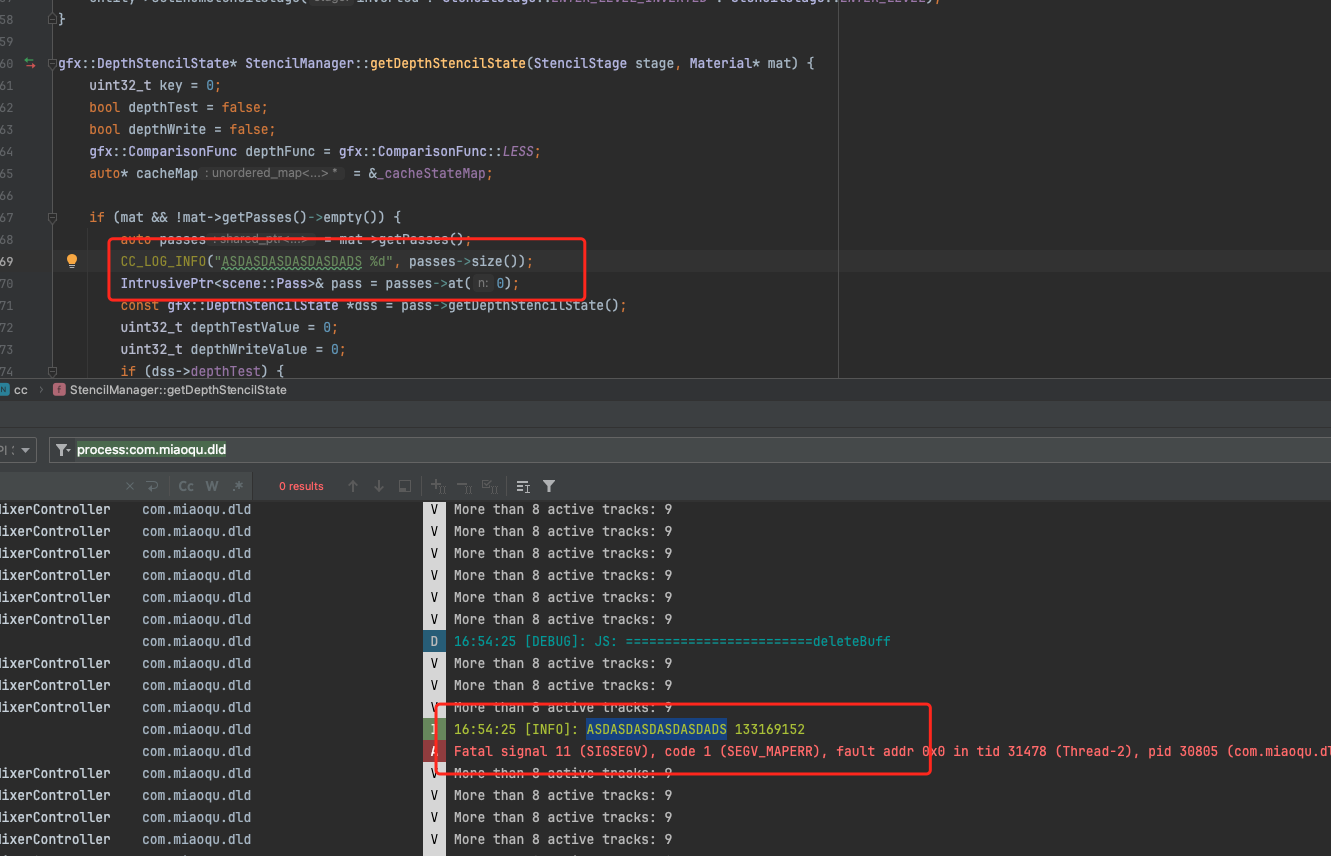Screen dimensions: 1331x856
Task: Click unselect occurrence icon in find bar
Action: 464,486
